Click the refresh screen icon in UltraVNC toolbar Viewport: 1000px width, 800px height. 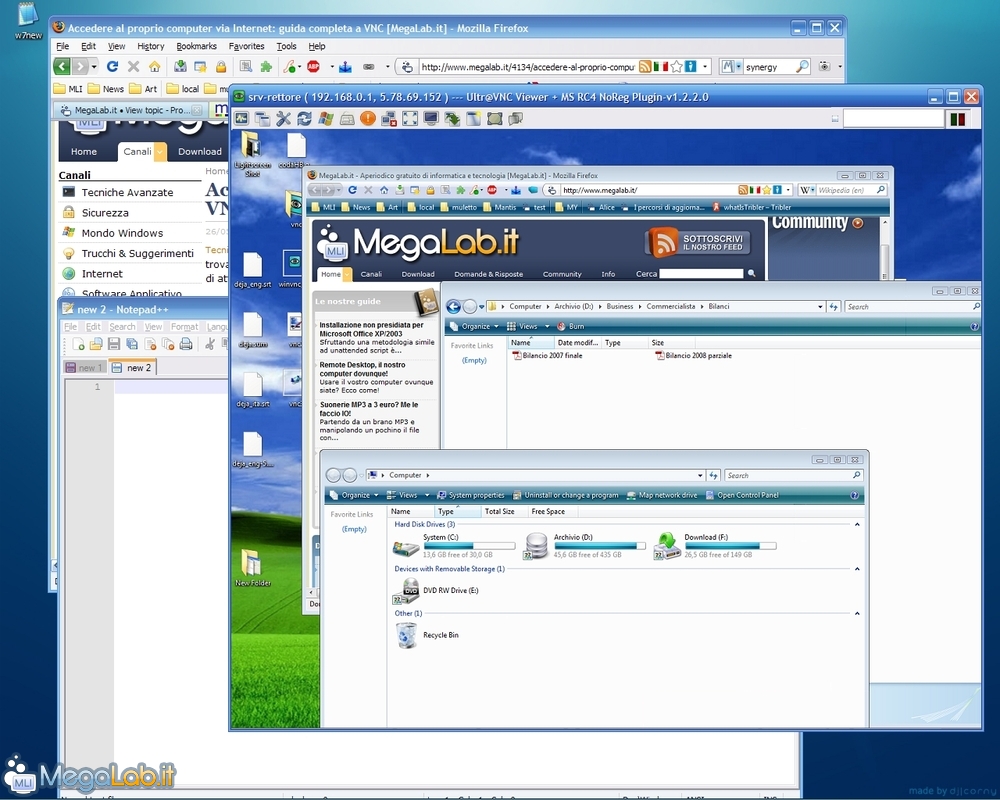304,119
